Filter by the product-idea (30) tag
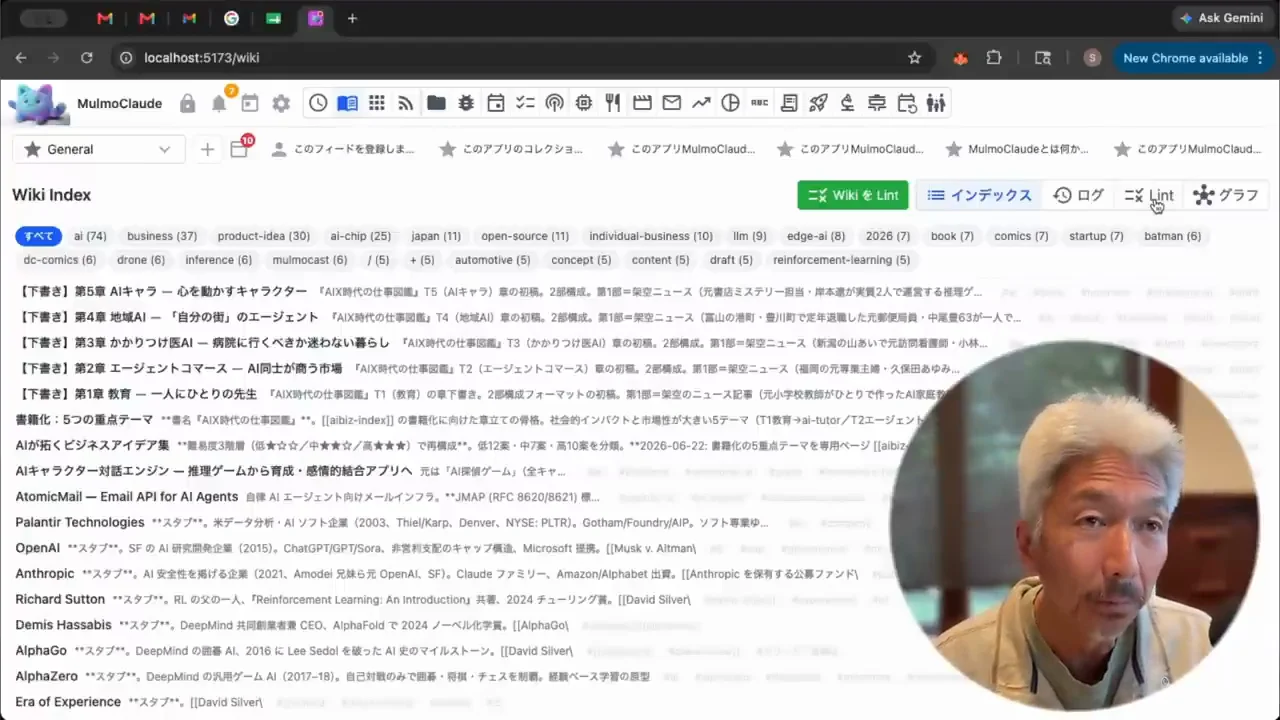 point(264,236)
